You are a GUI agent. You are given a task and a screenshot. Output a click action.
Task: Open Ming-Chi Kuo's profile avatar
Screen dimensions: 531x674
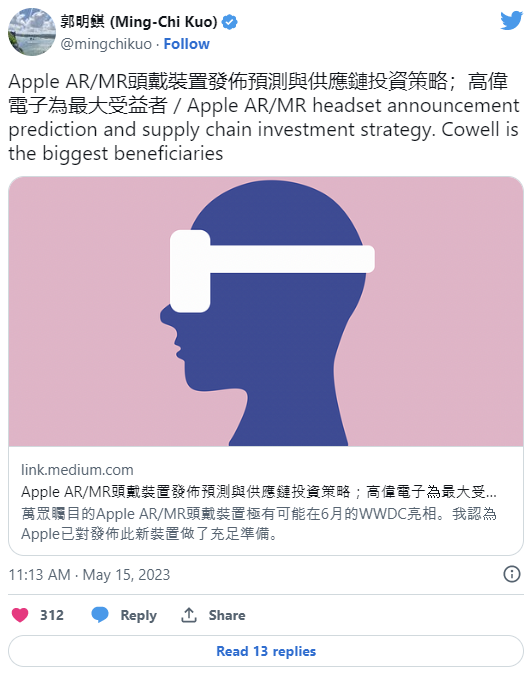pos(32,32)
